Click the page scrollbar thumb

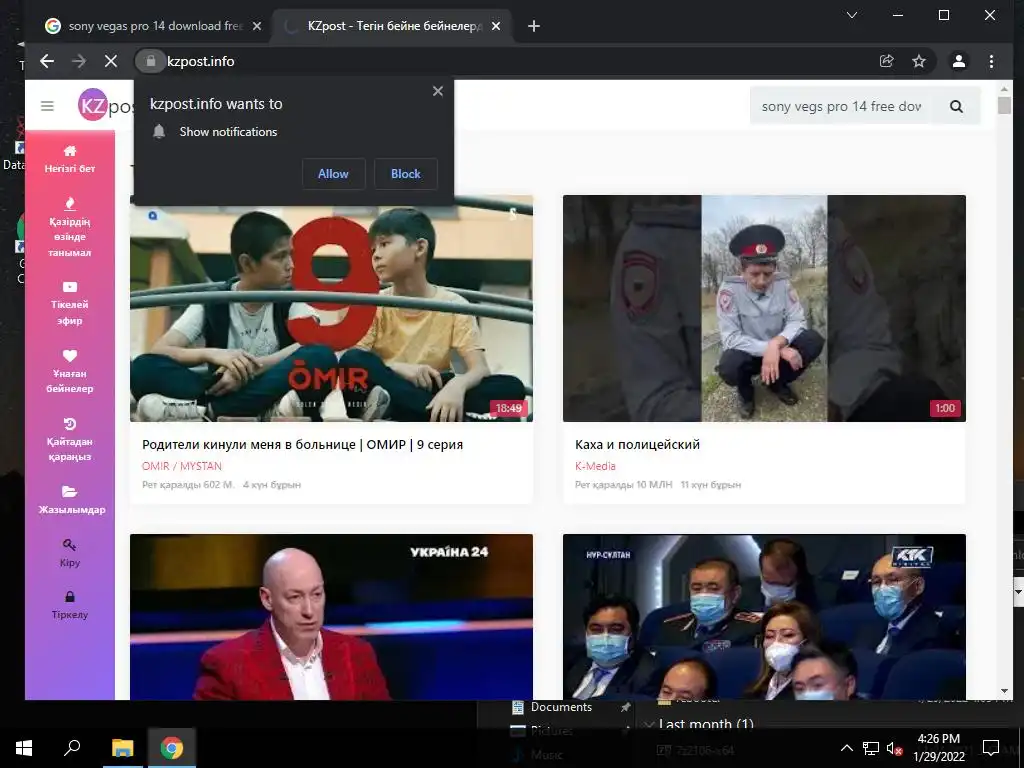[x=1004, y=105]
